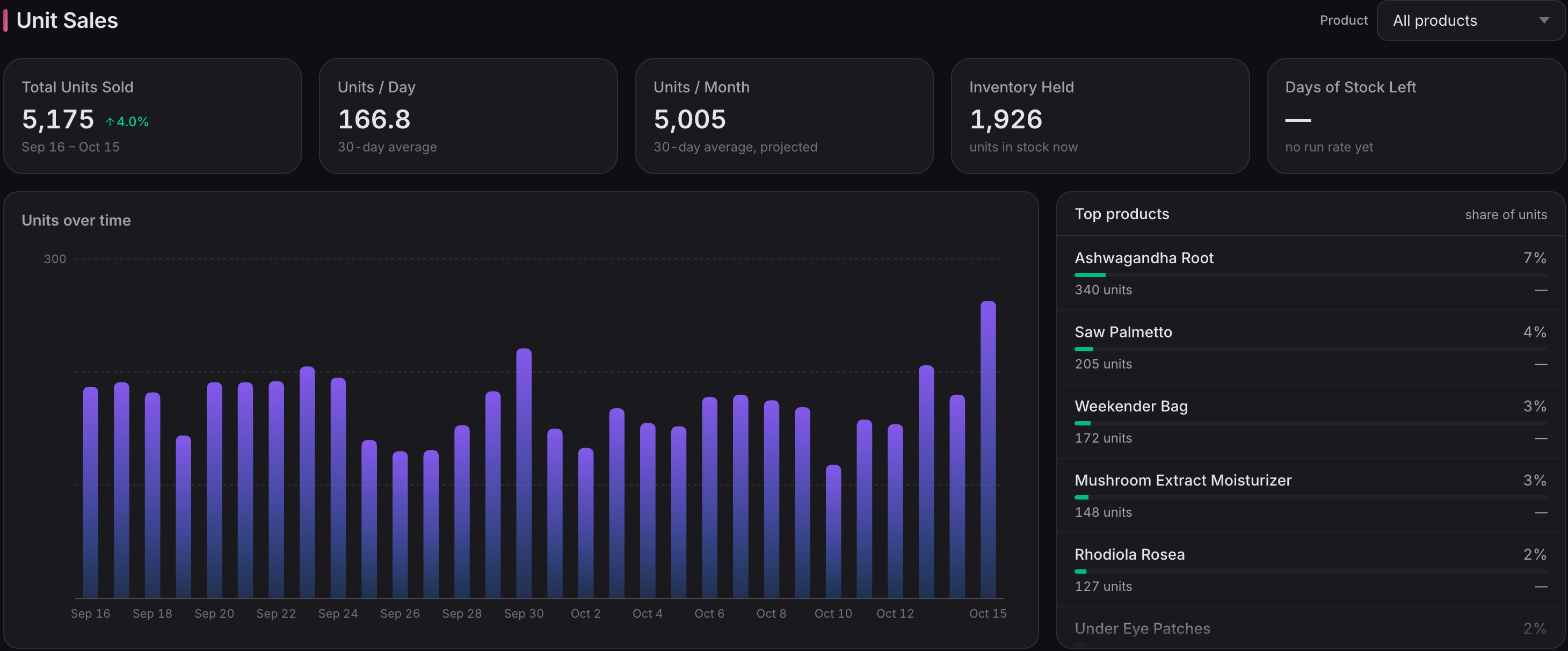Click the Sep 16 bar in chart
The image size is (1568, 651).
click(x=90, y=492)
